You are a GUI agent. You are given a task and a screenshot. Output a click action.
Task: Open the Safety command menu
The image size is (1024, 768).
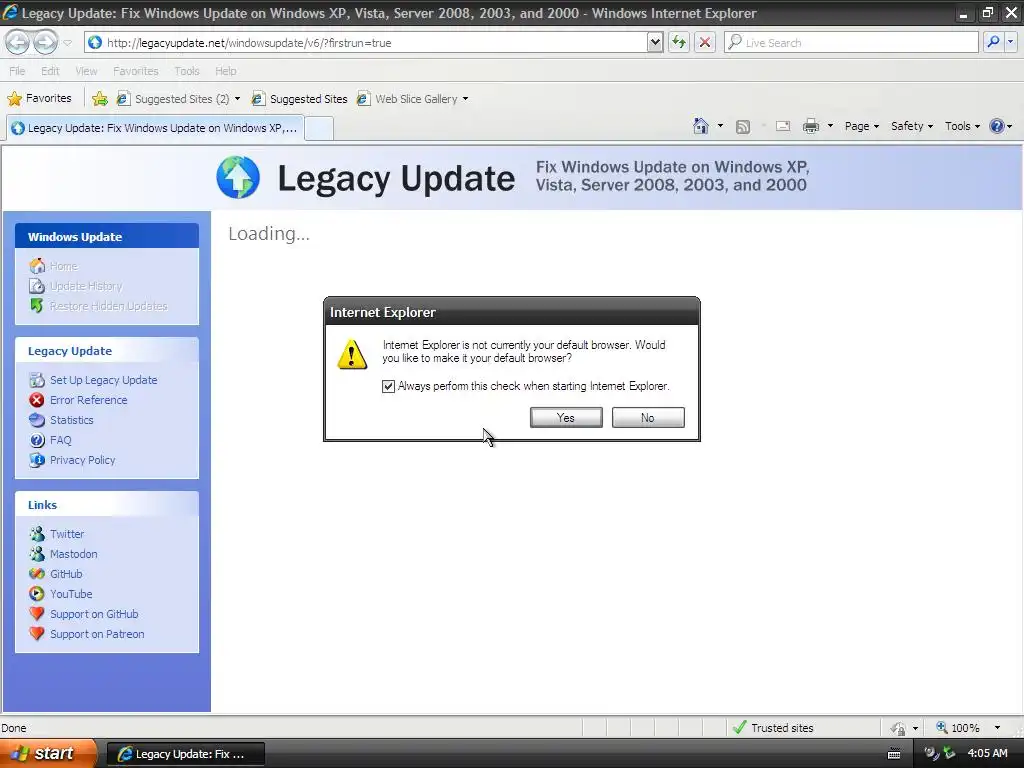912,126
